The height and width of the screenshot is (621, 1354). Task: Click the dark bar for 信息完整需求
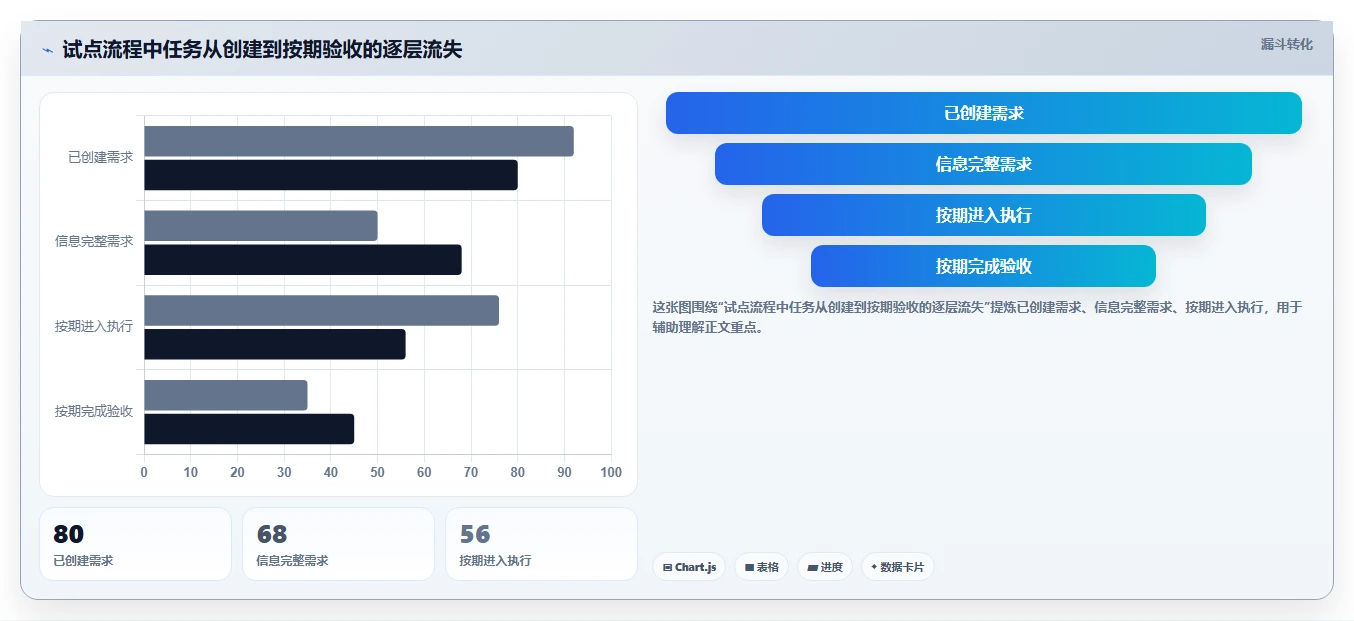point(303,260)
